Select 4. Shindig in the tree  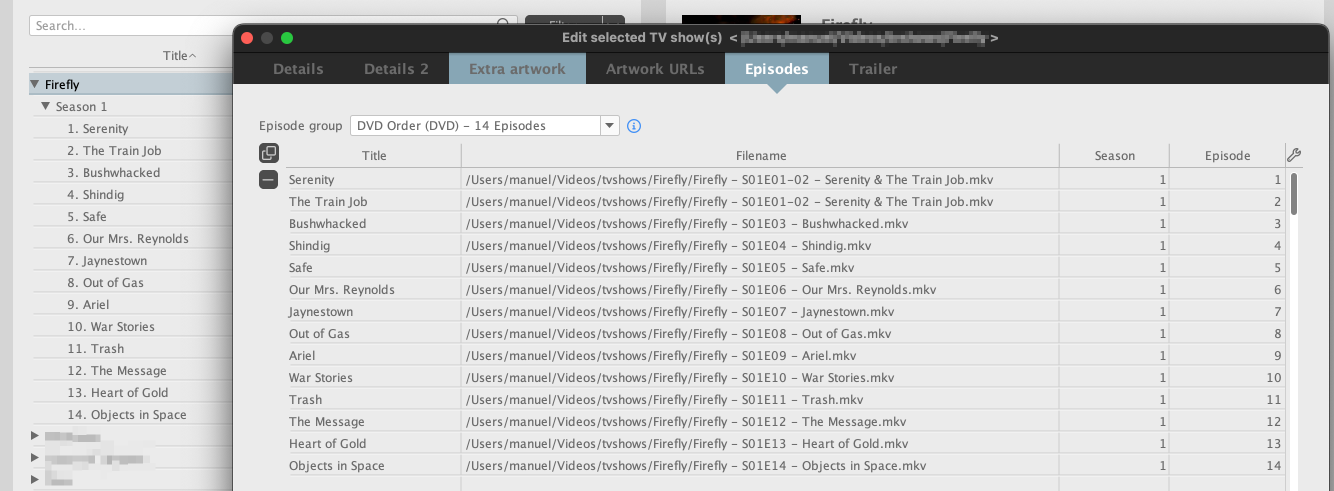pyautogui.click(x=96, y=195)
